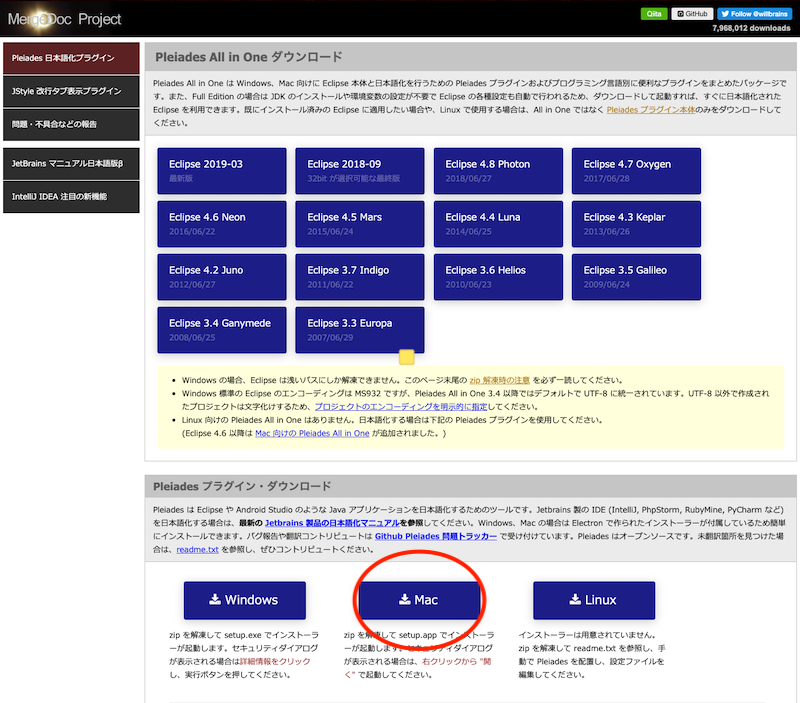The height and width of the screenshot is (703, 800).
Task: Open the プロジェクトのエンコーディングを明示的に指定 link
Action: tap(401, 407)
